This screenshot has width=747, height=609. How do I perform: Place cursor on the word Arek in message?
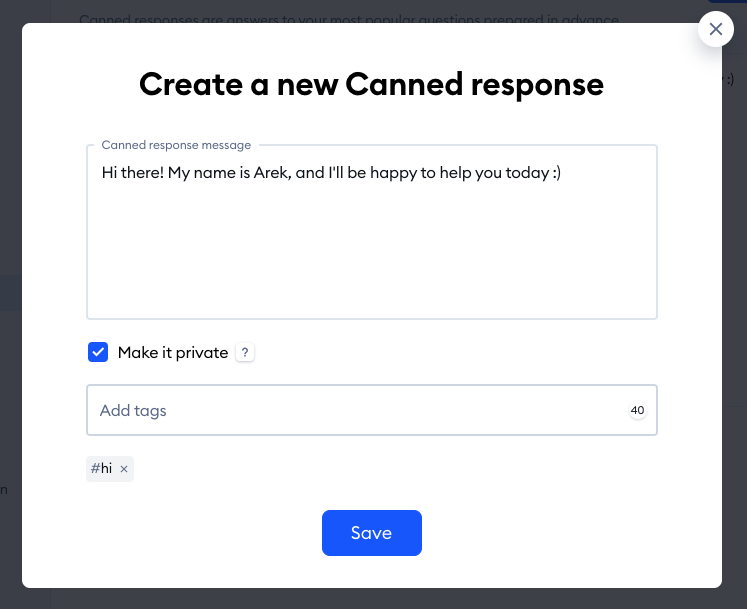pyautogui.click(x=271, y=173)
